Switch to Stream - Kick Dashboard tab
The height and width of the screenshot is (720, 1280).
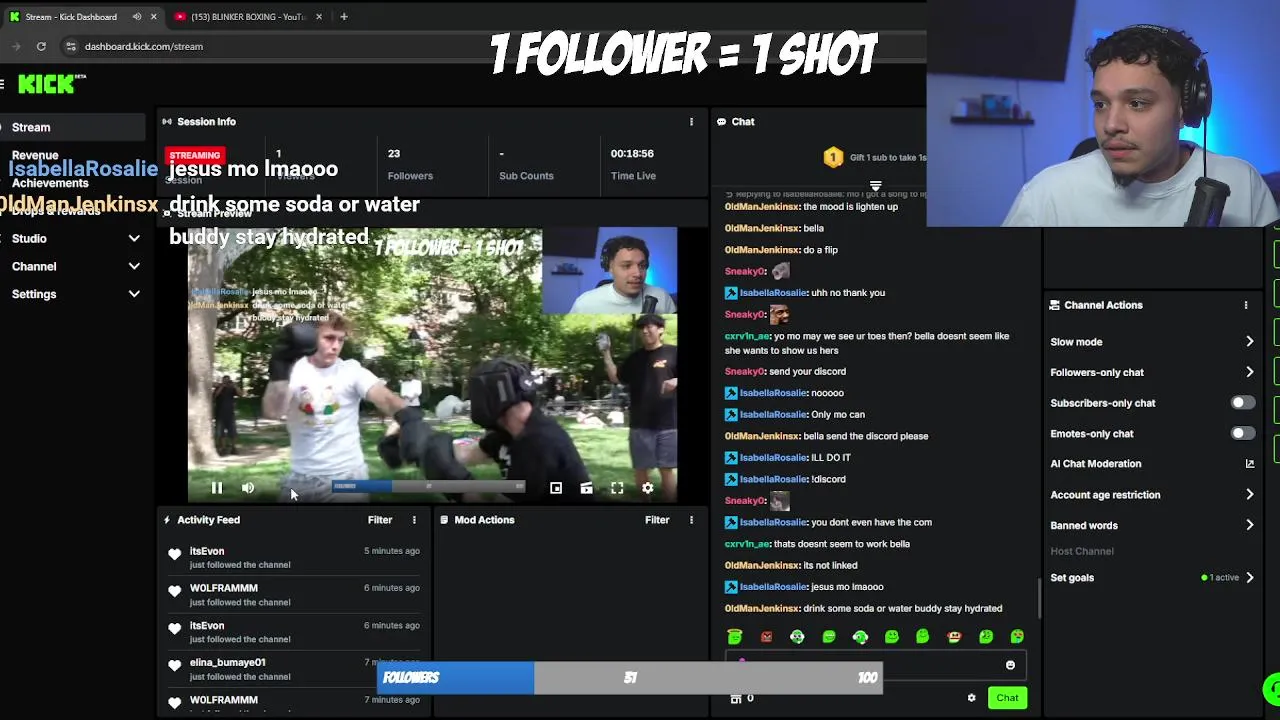coord(84,16)
